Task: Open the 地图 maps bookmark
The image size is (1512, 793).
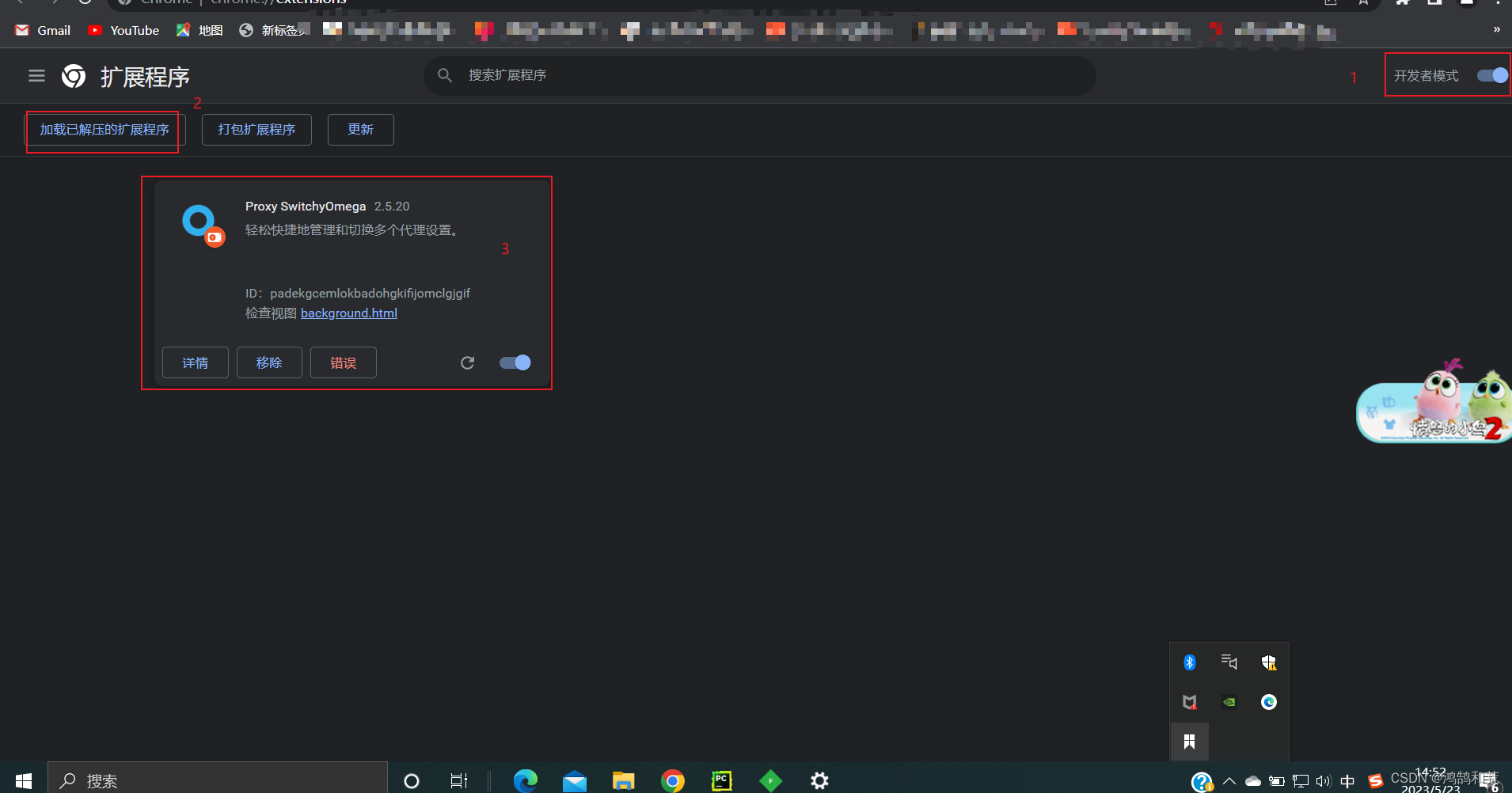Action: [199, 30]
